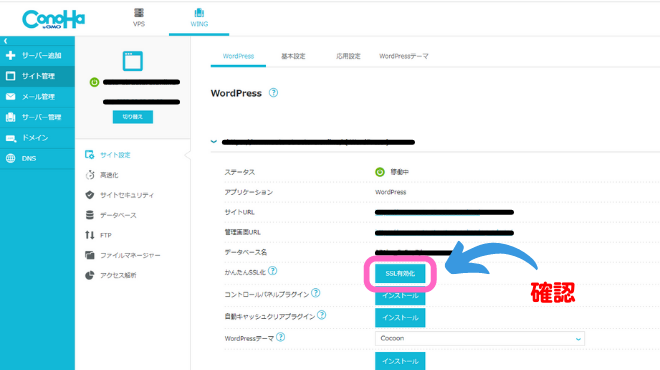This screenshot has height=370, width=660.
Task: Click the globe icon for DNS
Action: (11, 159)
